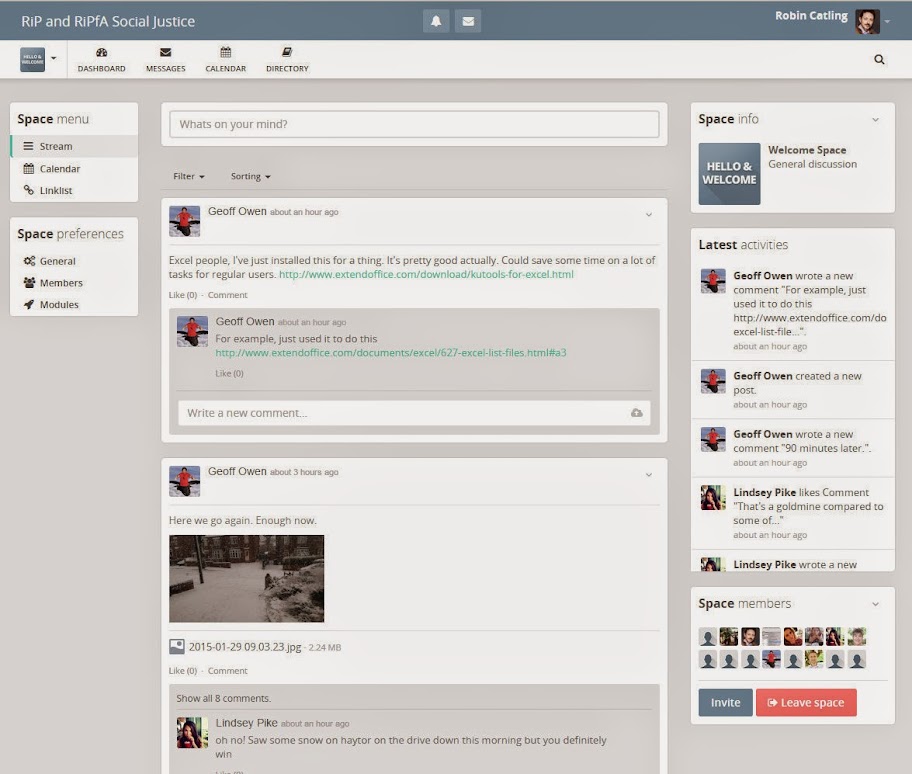Click the Hello & Welcome space image
This screenshot has width=912, height=774.
coord(729,174)
